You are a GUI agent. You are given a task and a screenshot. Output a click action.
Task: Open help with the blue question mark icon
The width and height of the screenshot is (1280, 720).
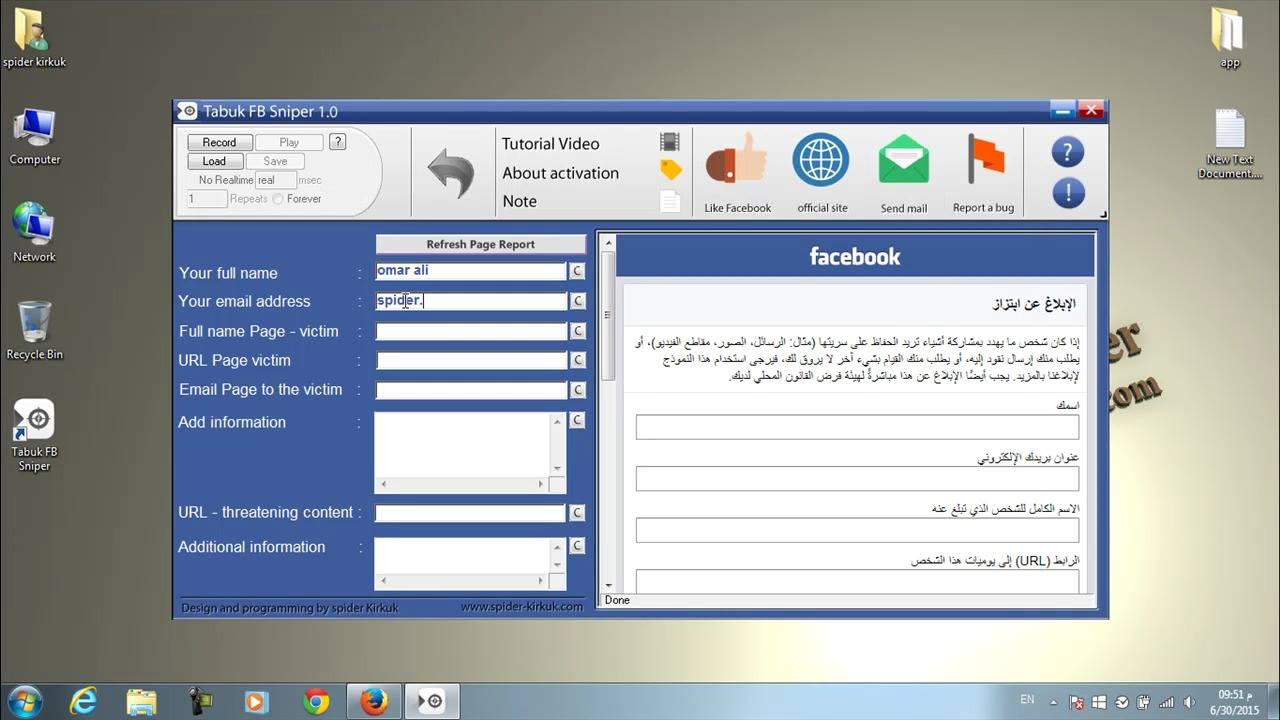click(1068, 152)
